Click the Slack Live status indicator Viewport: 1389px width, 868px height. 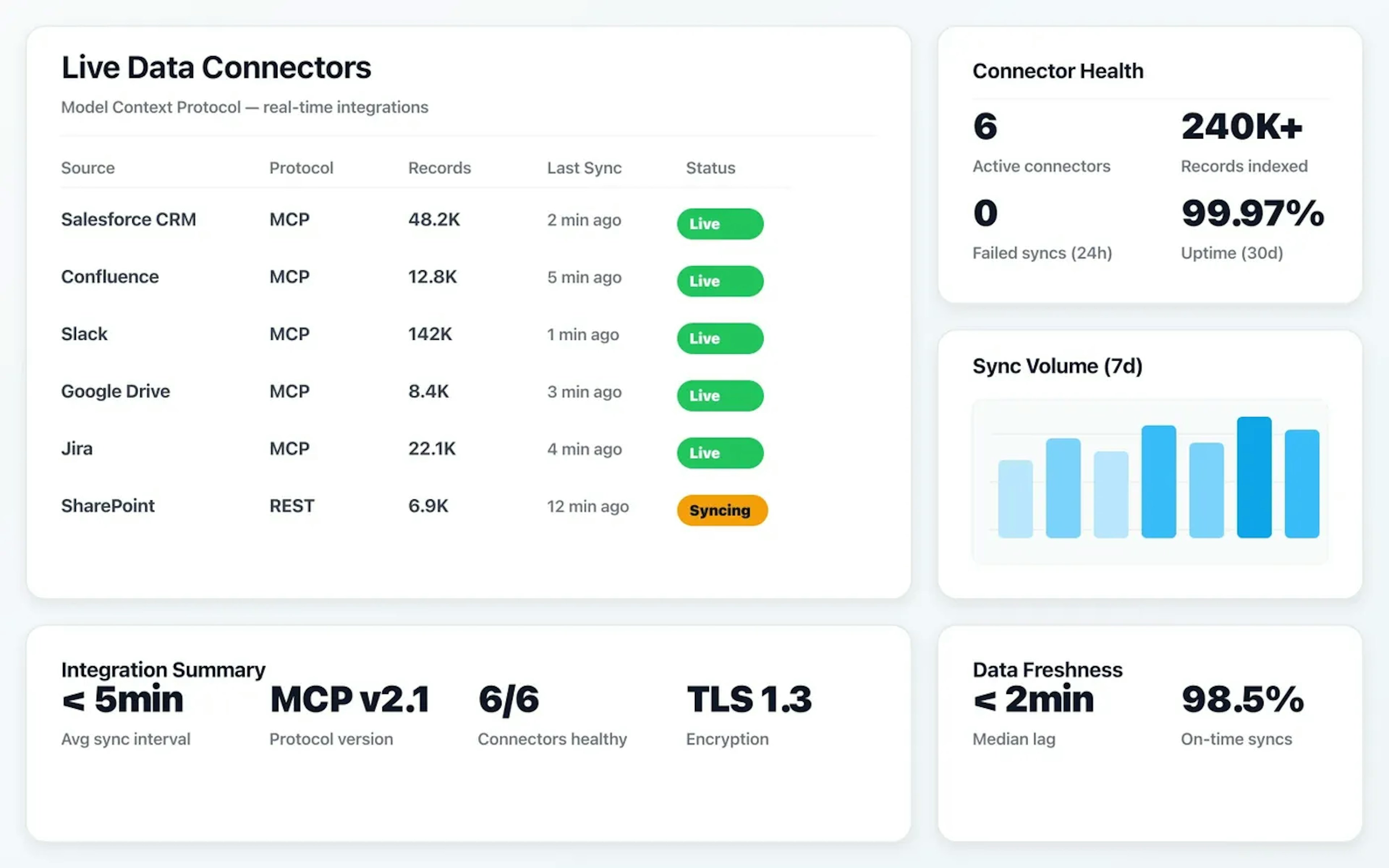(x=719, y=338)
